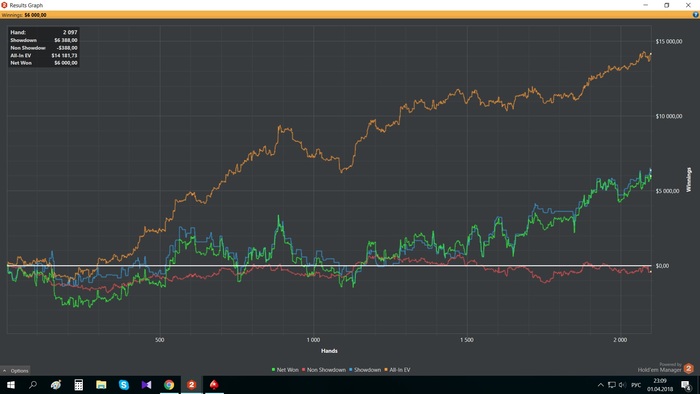Click the $5 000,00 axis label

pyautogui.click(x=667, y=191)
